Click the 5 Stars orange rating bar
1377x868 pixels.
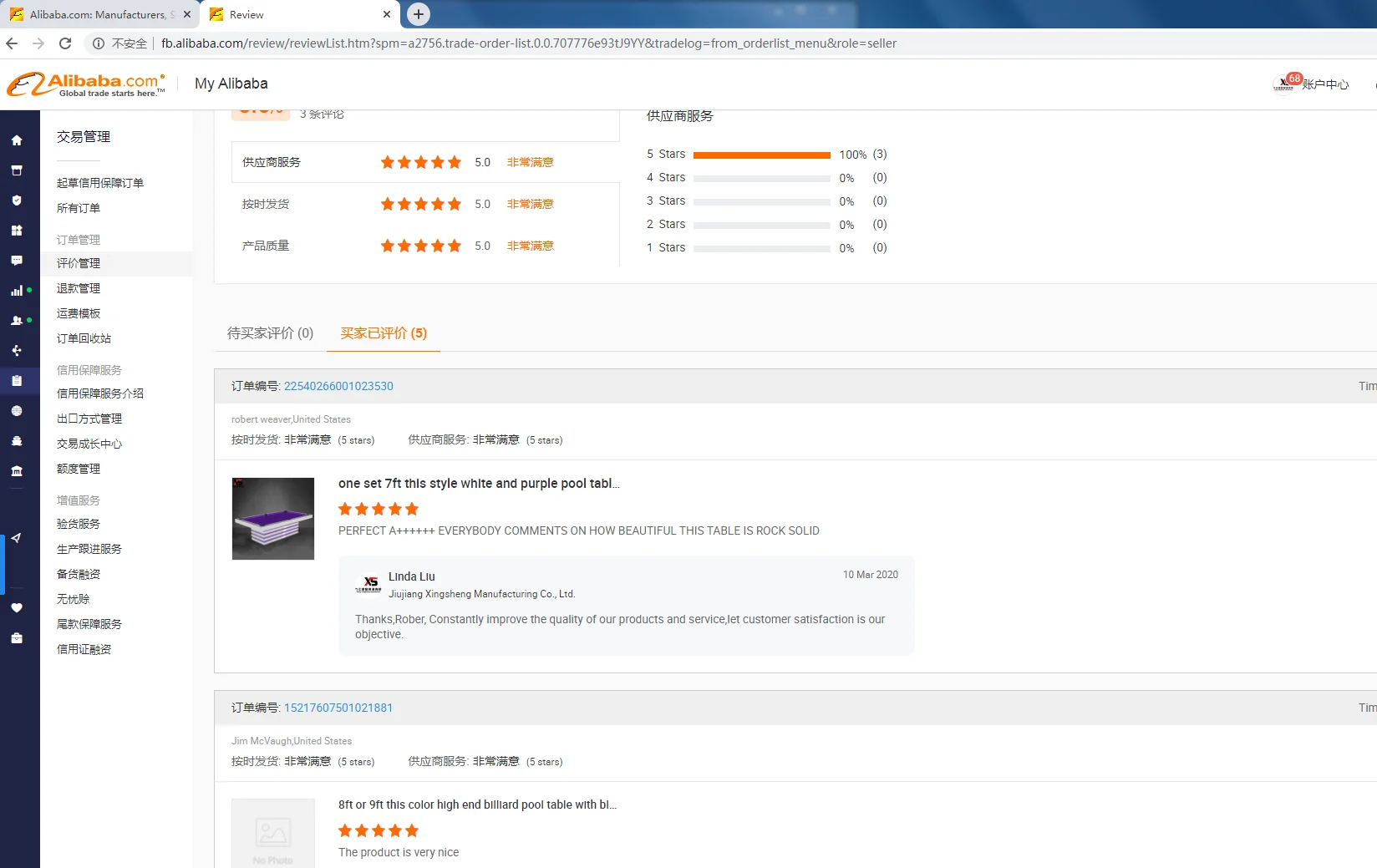tap(762, 155)
